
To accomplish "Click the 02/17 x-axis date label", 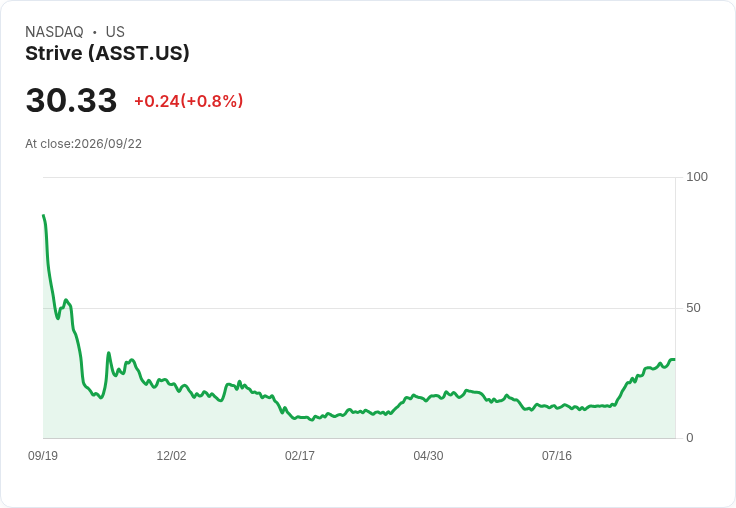I will tap(299, 455).
